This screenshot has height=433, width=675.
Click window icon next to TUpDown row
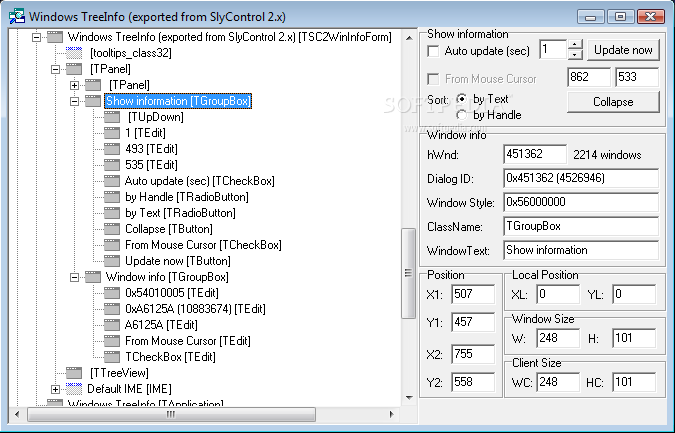[112, 117]
